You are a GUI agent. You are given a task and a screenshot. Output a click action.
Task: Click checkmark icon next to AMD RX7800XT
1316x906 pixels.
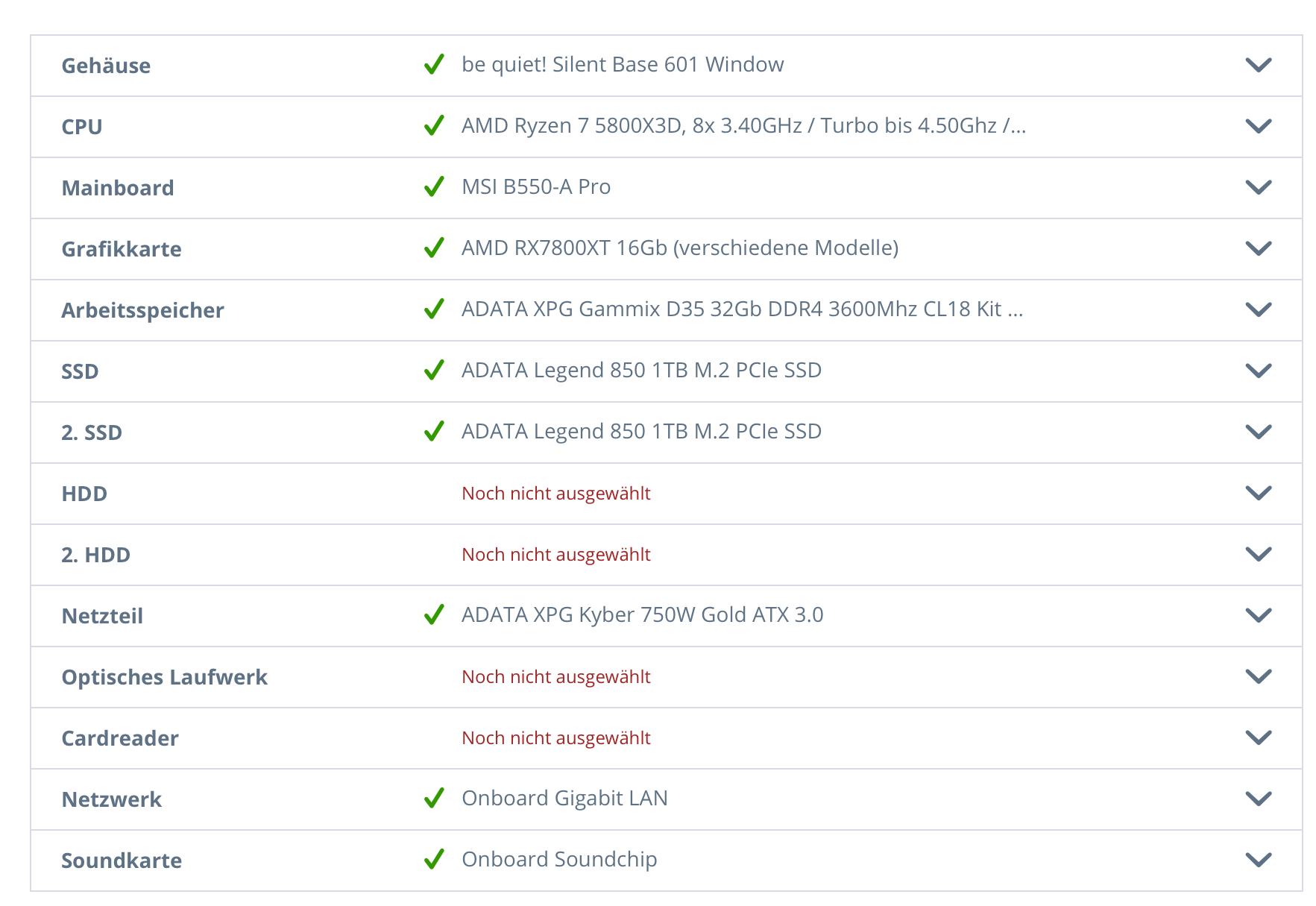(x=434, y=248)
